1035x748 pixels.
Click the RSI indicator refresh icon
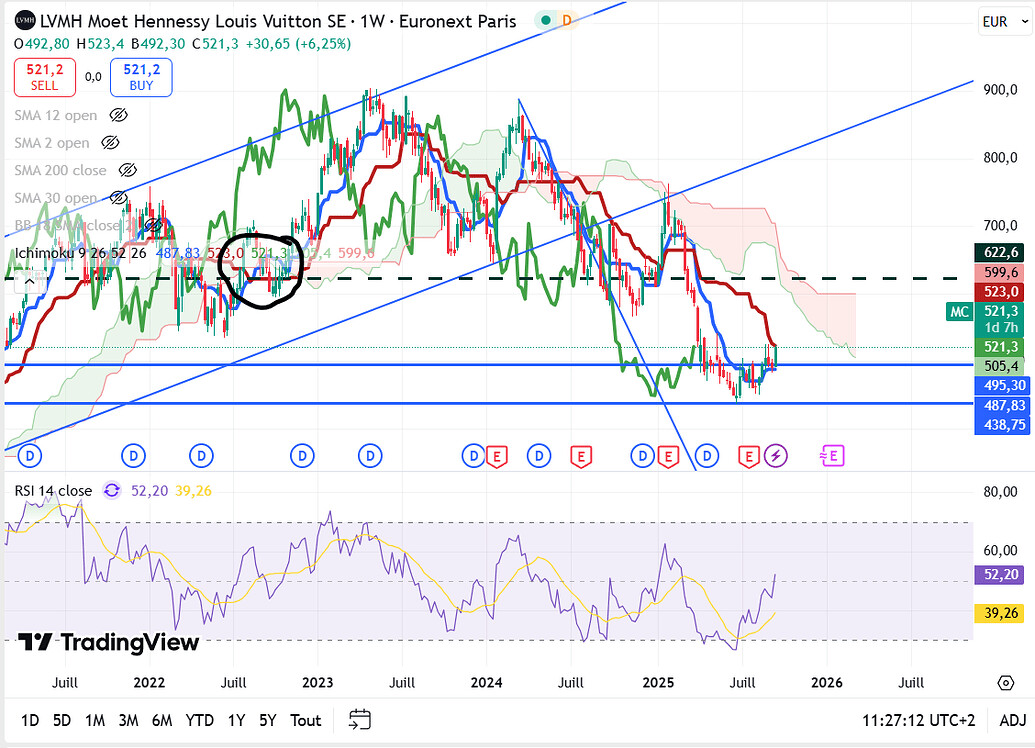[111, 491]
